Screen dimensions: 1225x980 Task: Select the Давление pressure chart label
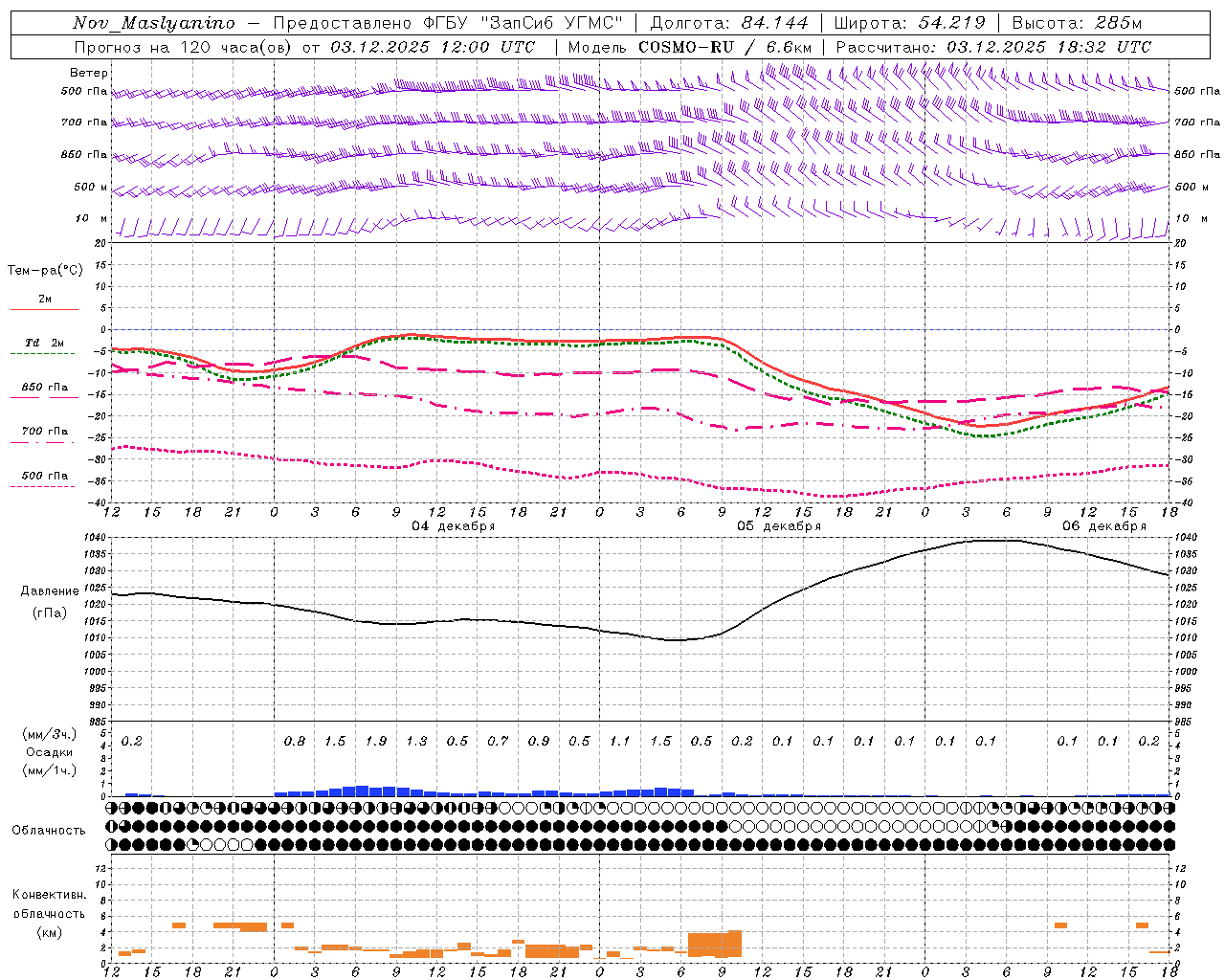click(50, 591)
